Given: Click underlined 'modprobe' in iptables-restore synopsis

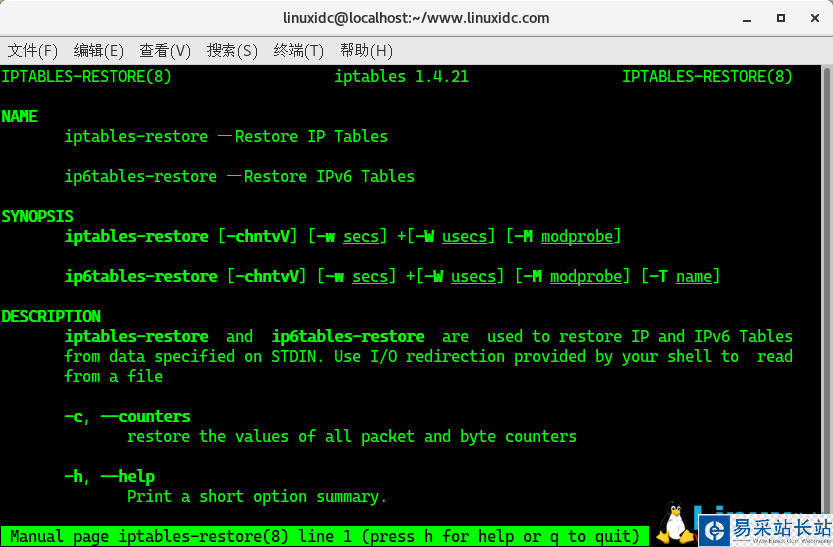Looking at the screenshot, I should pos(577,236).
